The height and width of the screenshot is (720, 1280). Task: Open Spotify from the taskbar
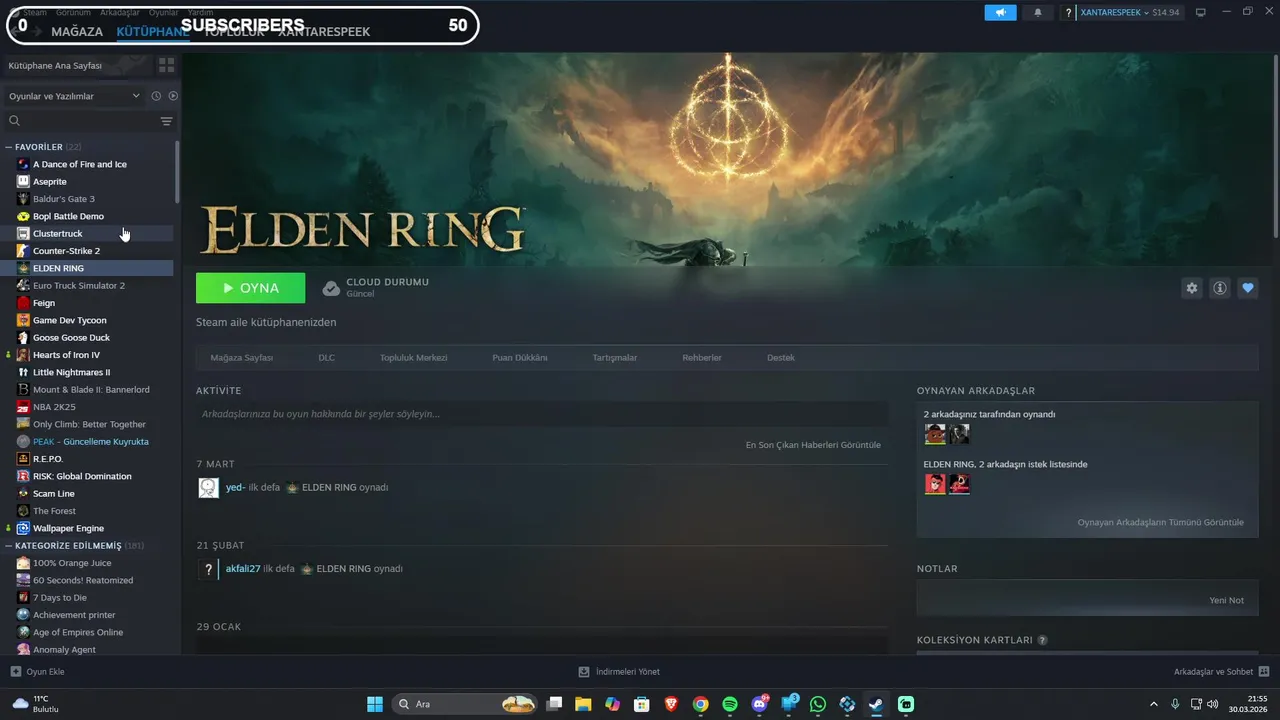(x=730, y=704)
